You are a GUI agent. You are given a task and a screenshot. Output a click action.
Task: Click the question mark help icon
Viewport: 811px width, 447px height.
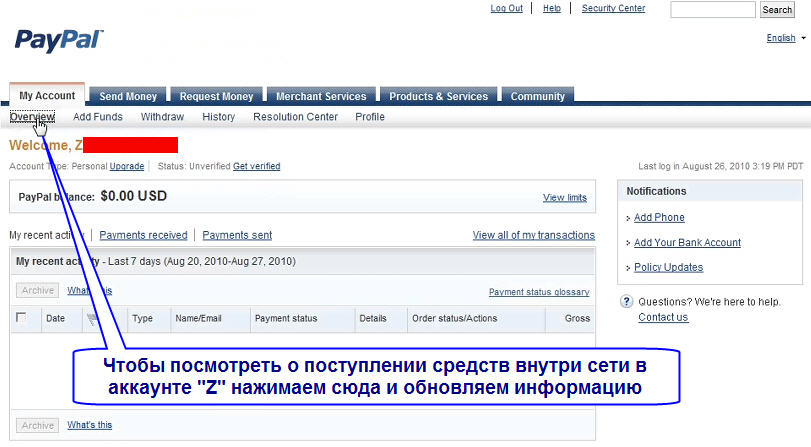coord(626,302)
